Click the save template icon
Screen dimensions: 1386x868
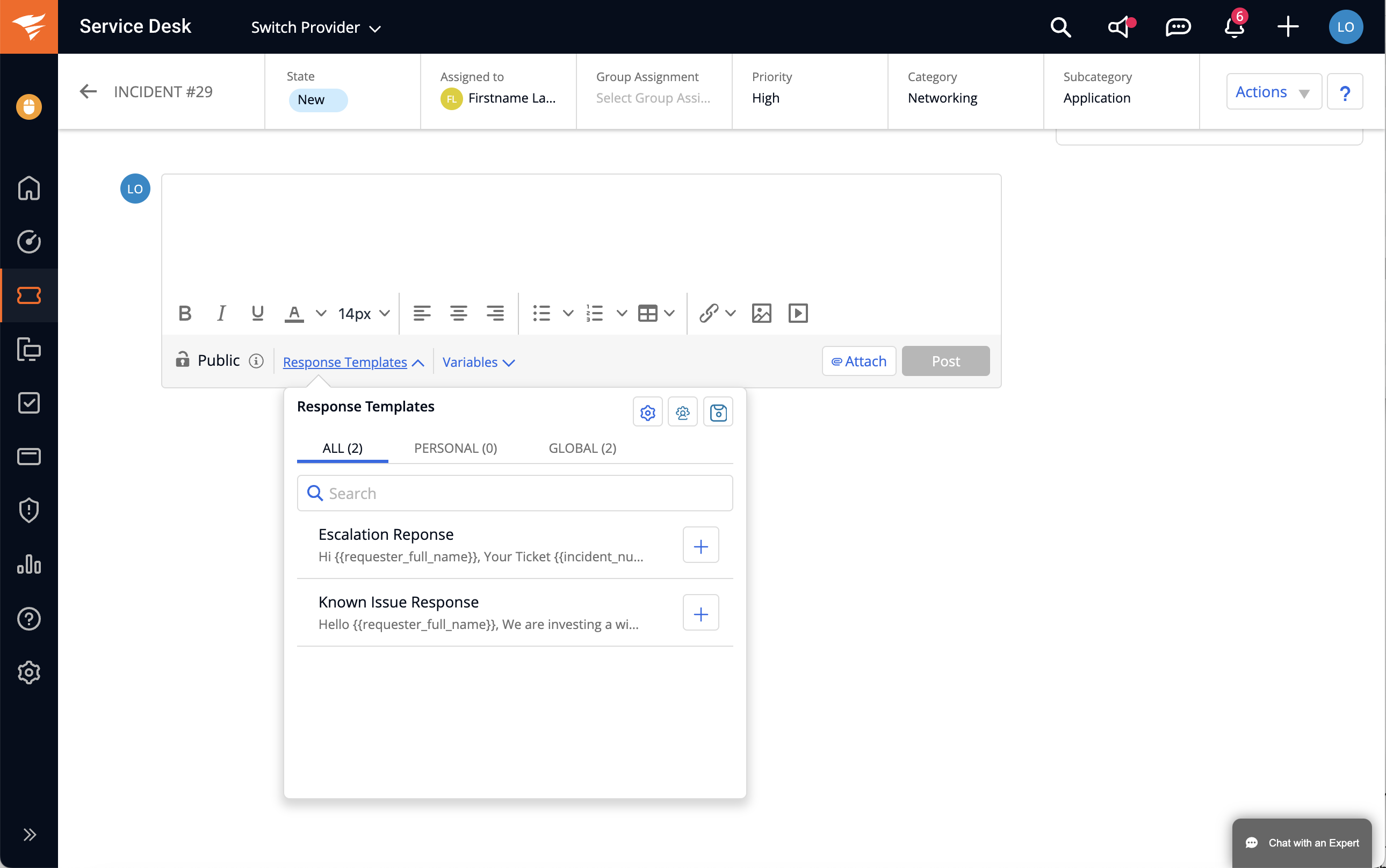click(718, 412)
